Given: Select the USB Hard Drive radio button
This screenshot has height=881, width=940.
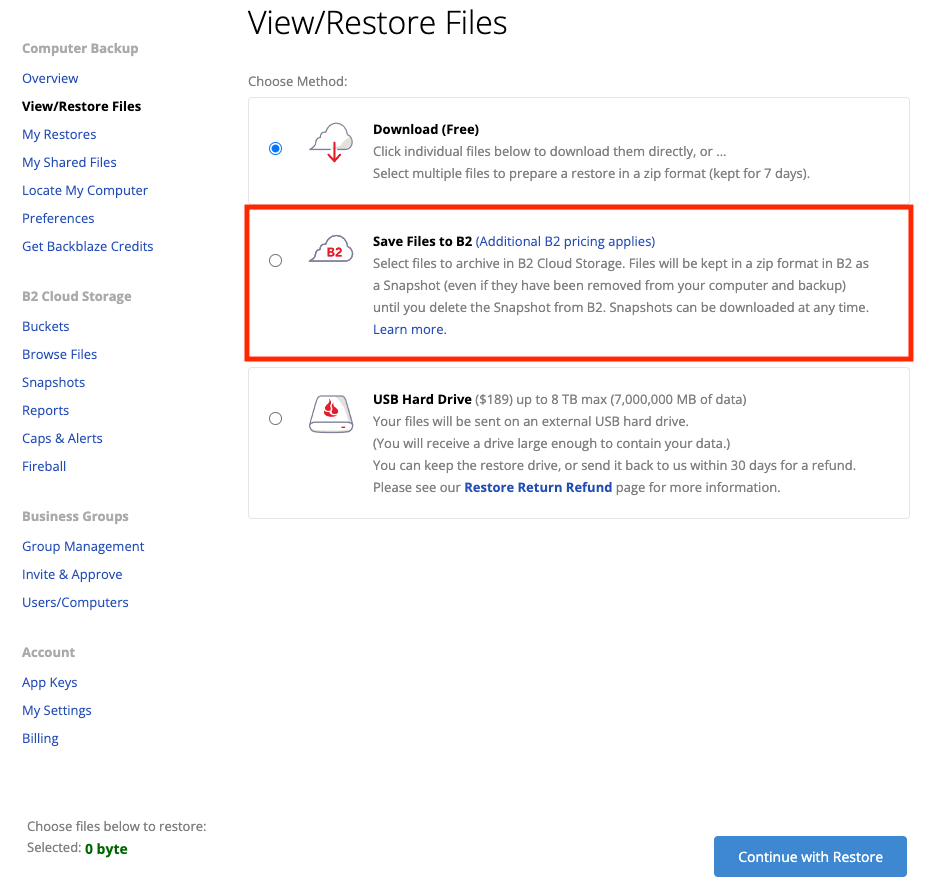Looking at the screenshot, I should pos(276,418).
